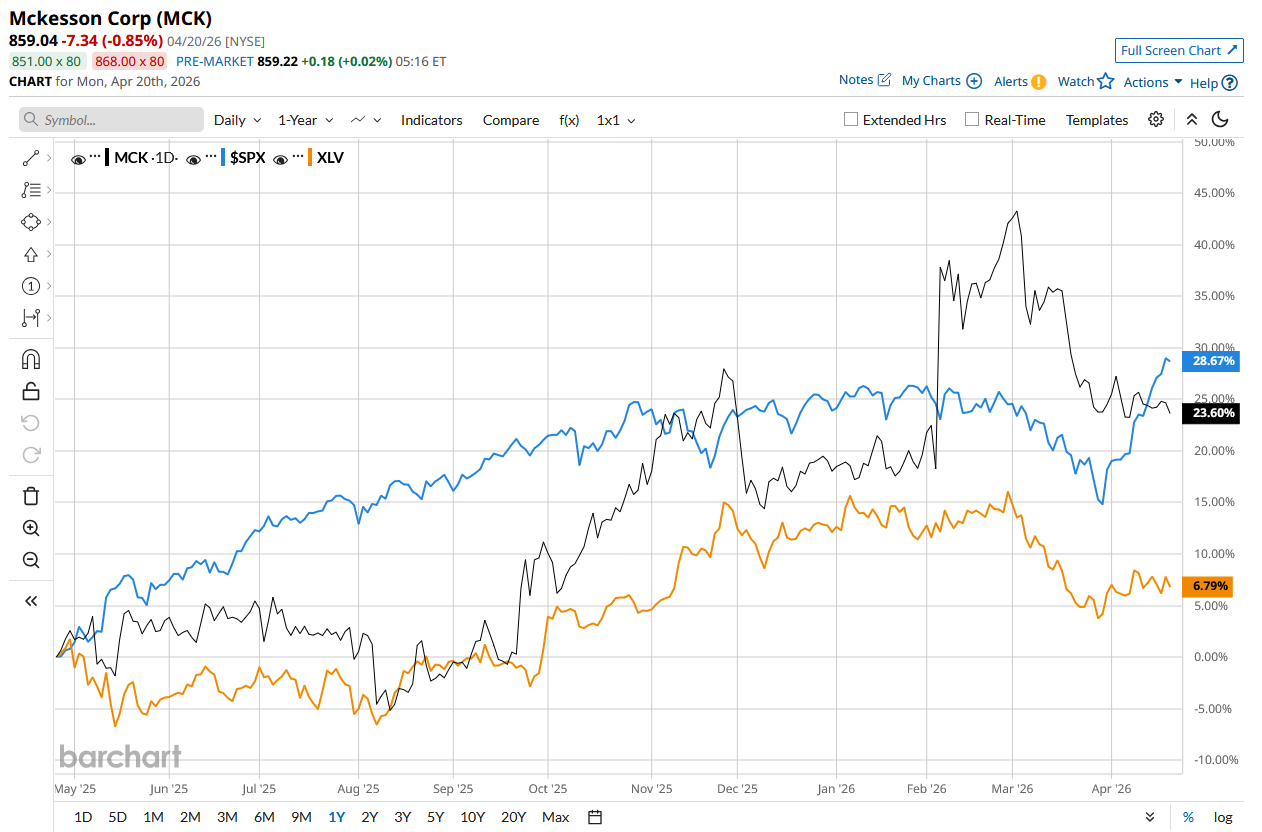Hide the MCK series with eye icon

coord(78,158)
